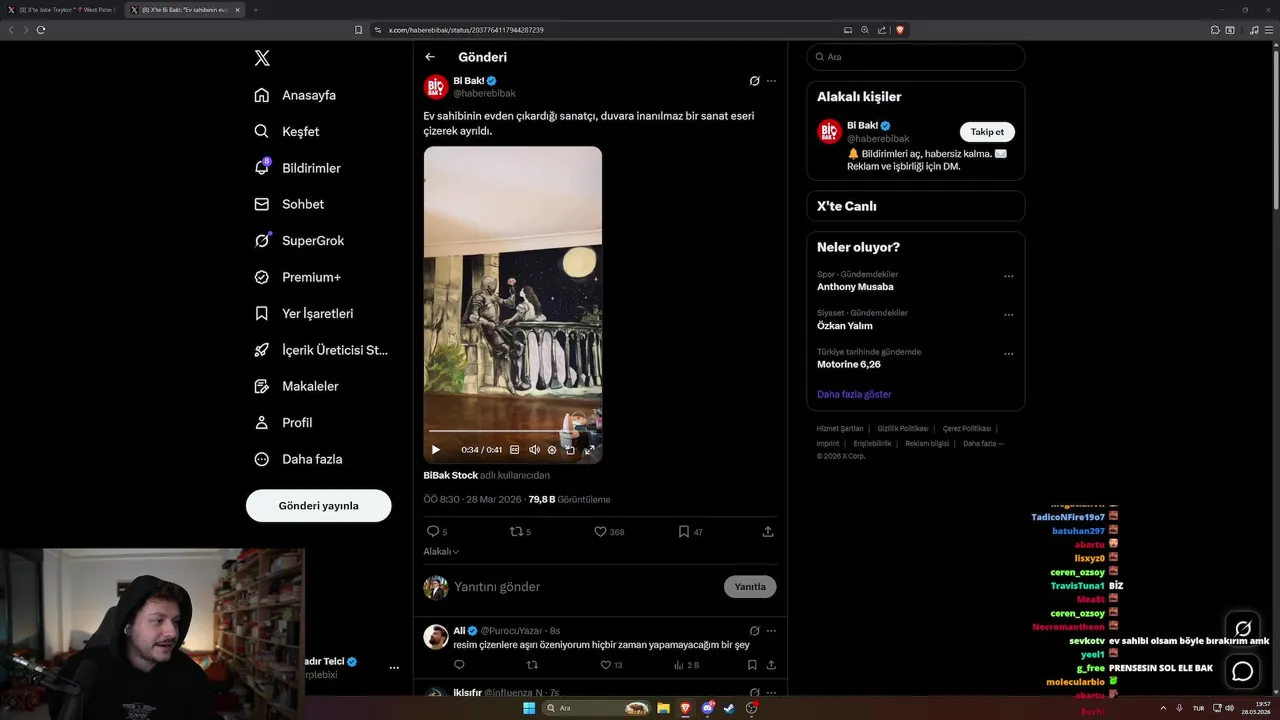Reload the page in browser
The height and width of the screenshot is (720, 1280).
pos(41,30)
